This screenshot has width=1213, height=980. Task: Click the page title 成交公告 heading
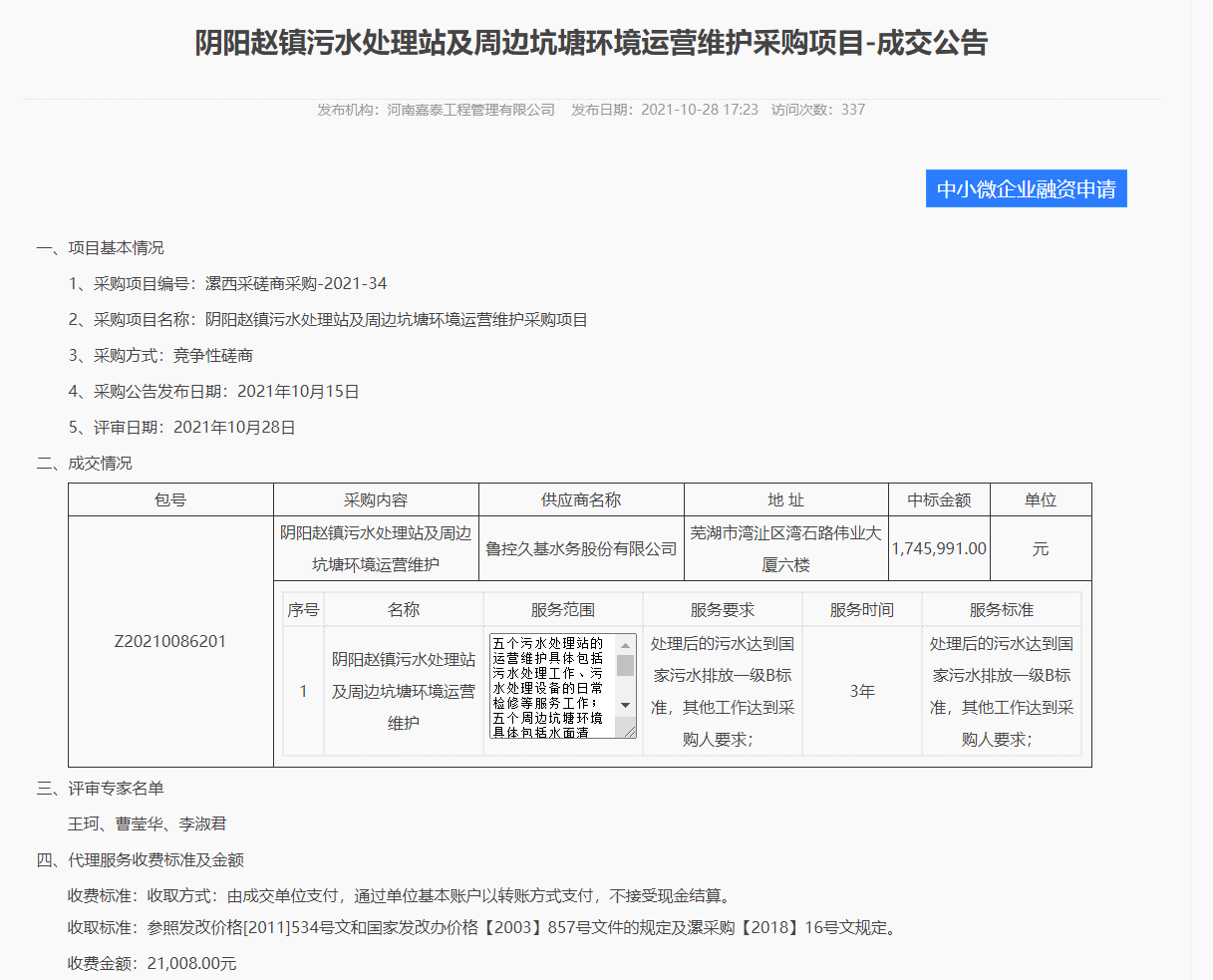pyautogui.click(x=591, y=43)
